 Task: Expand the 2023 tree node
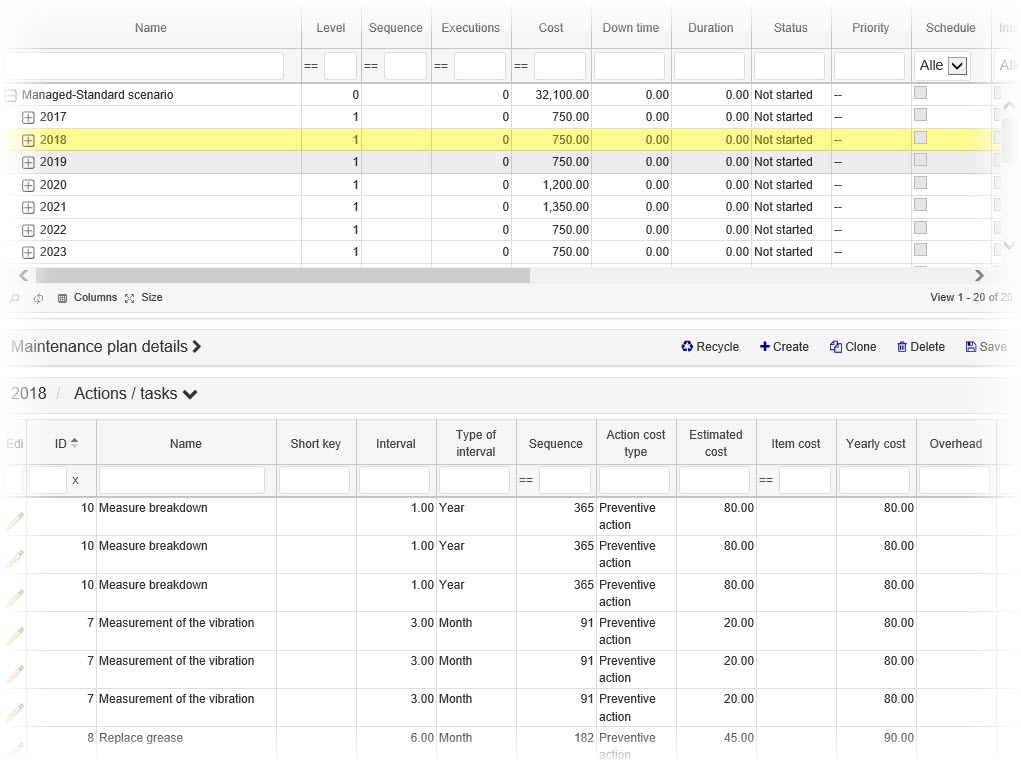click(28, 253)
